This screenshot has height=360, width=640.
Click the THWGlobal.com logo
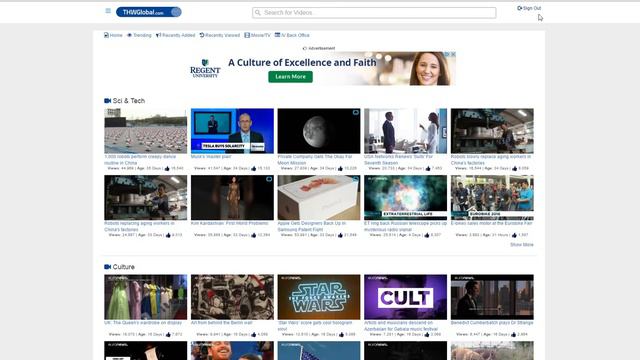pyautogui.click(x=149, y=12)
